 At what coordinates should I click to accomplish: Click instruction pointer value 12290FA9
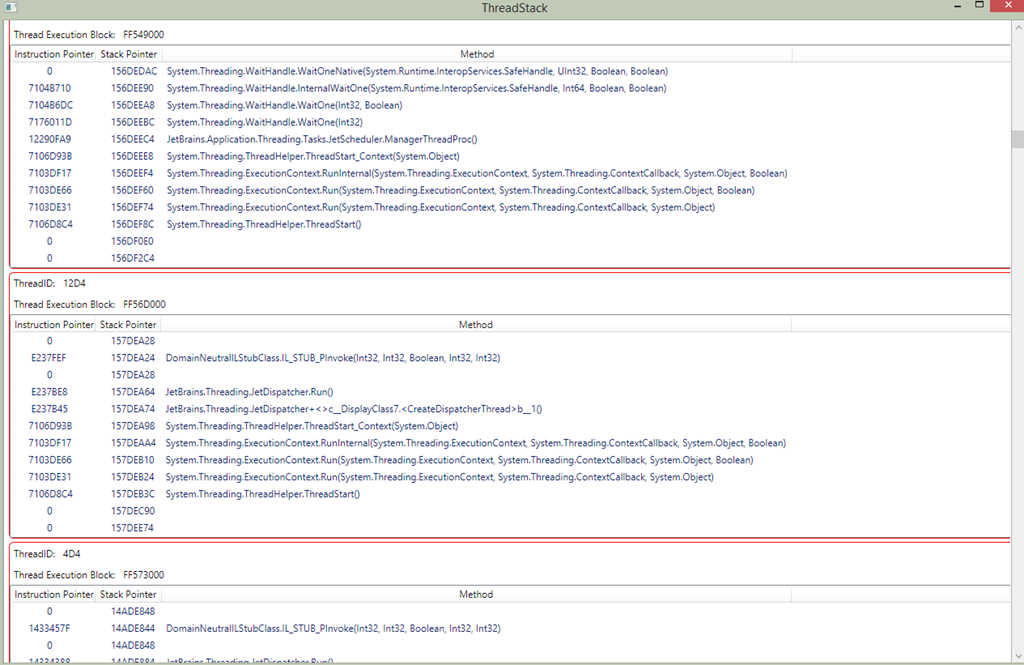coord(50,139)
